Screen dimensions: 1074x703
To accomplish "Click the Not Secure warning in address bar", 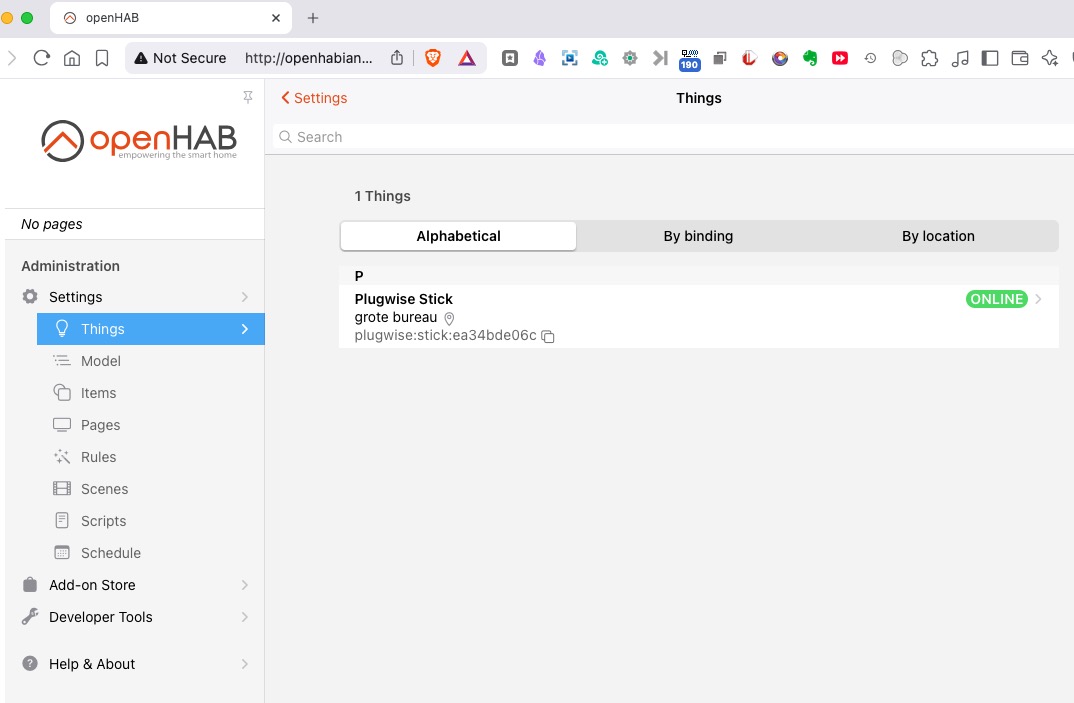I will tap(181, 58).
